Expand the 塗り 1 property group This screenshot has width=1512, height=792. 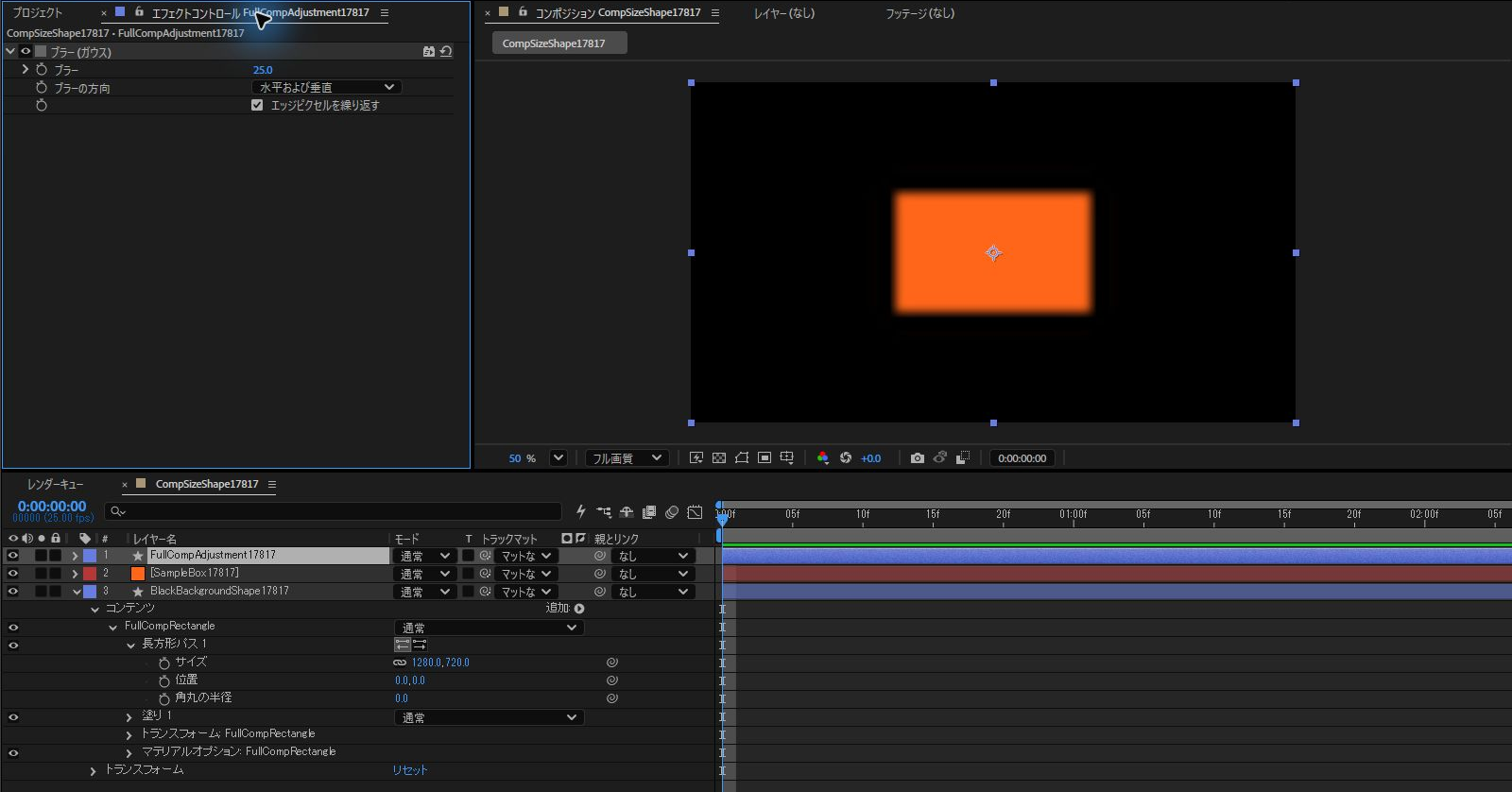pyautogui.click(x=129, y=717)
